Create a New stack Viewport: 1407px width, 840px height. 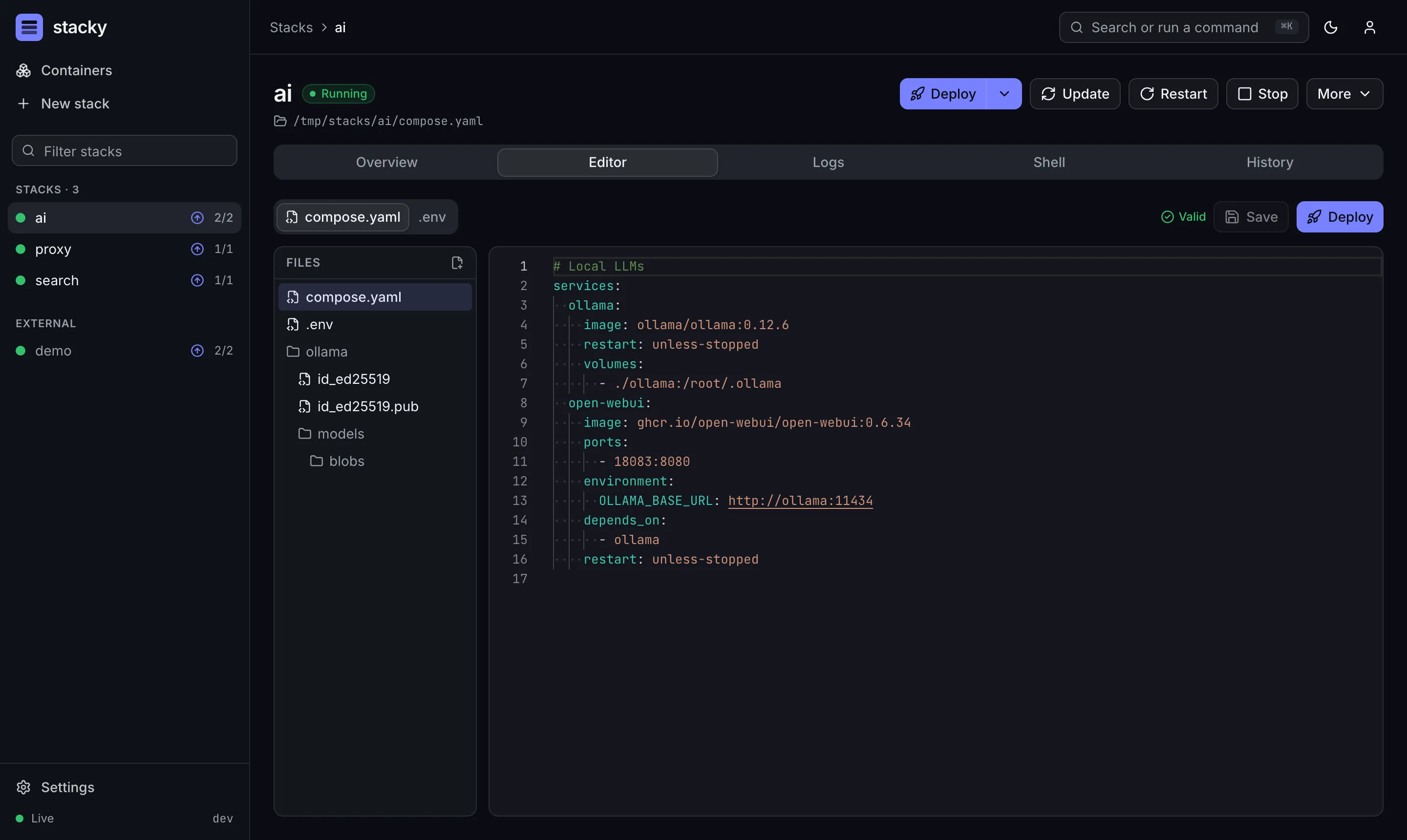point(125,104)
